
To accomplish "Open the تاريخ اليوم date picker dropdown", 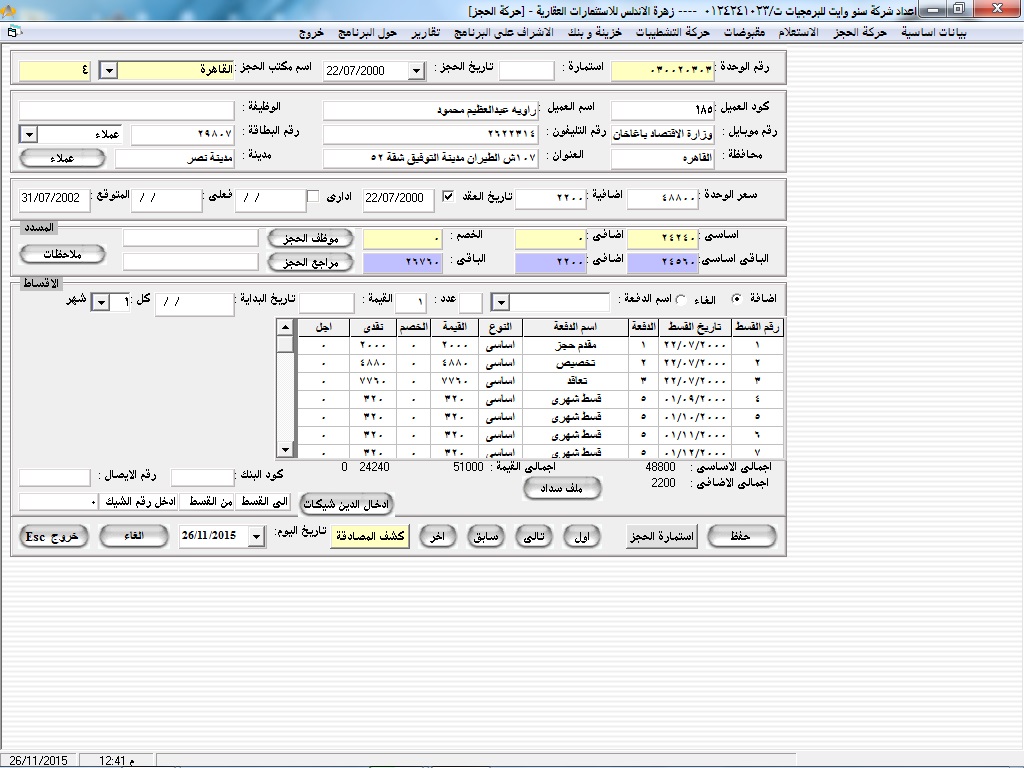I will tap(256, 537).
